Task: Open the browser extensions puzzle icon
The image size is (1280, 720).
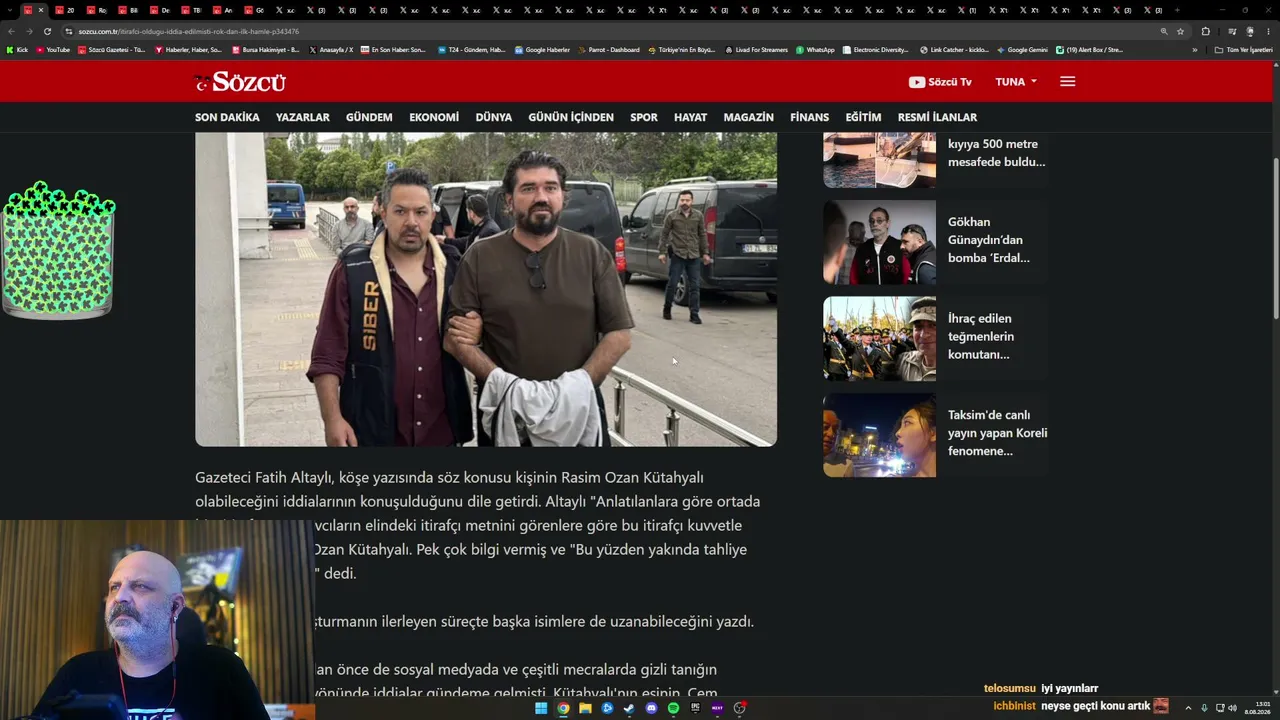Action: click(x=1205, y=31)
